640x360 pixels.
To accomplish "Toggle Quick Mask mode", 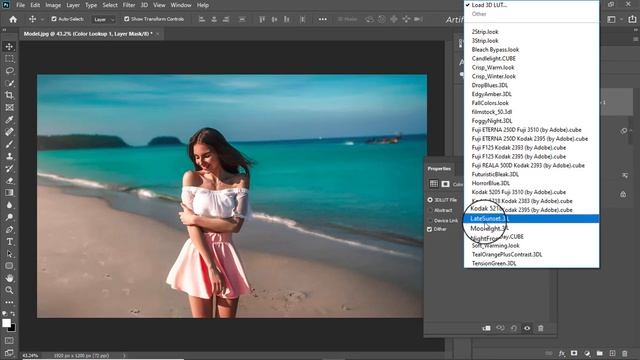I will pos(9,340).
